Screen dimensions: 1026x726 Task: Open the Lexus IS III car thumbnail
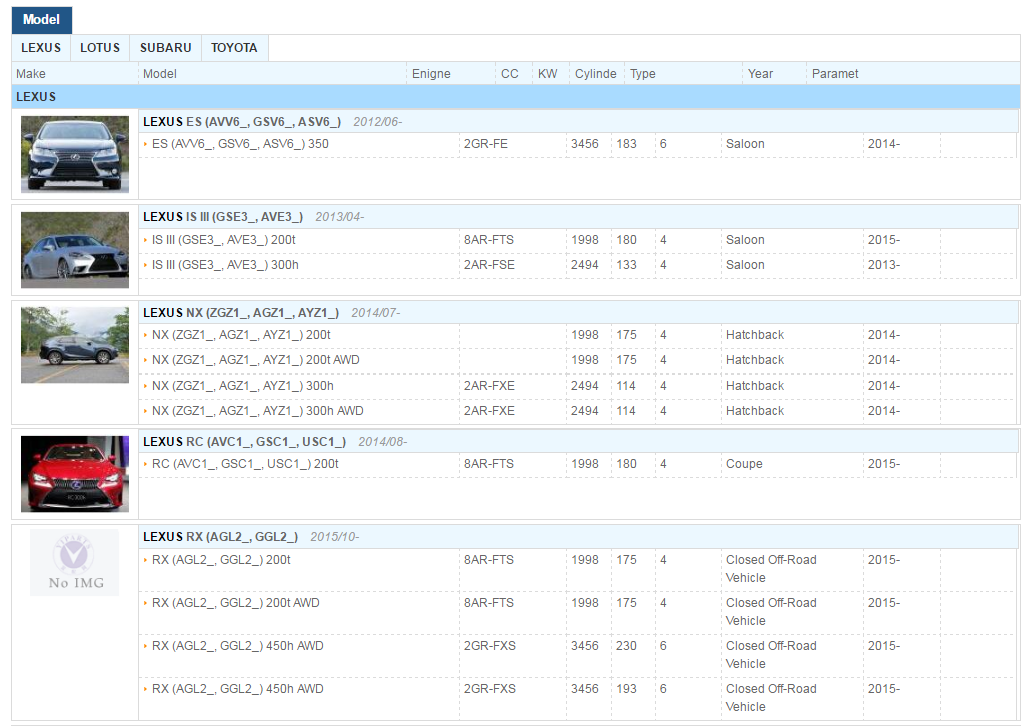tap(75, 250)
